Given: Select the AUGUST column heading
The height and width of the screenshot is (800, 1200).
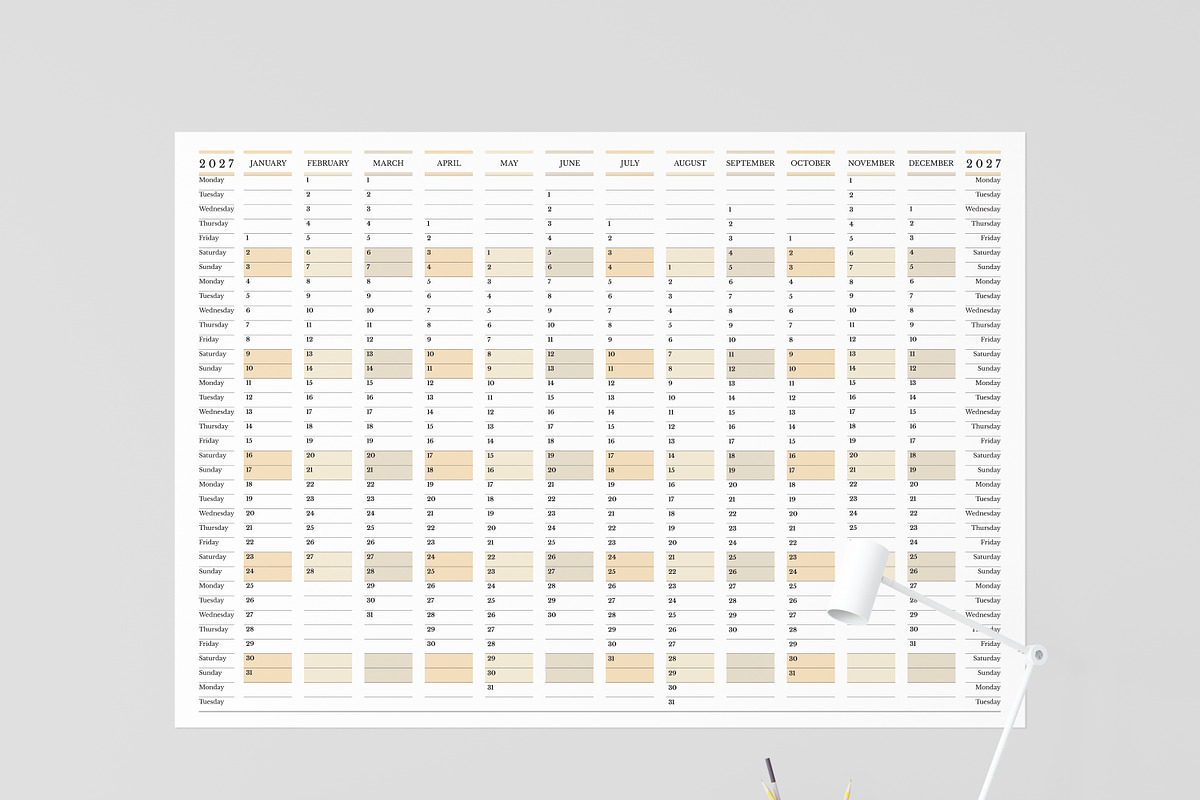Looking at the screenshot, I should coord(690,163).
